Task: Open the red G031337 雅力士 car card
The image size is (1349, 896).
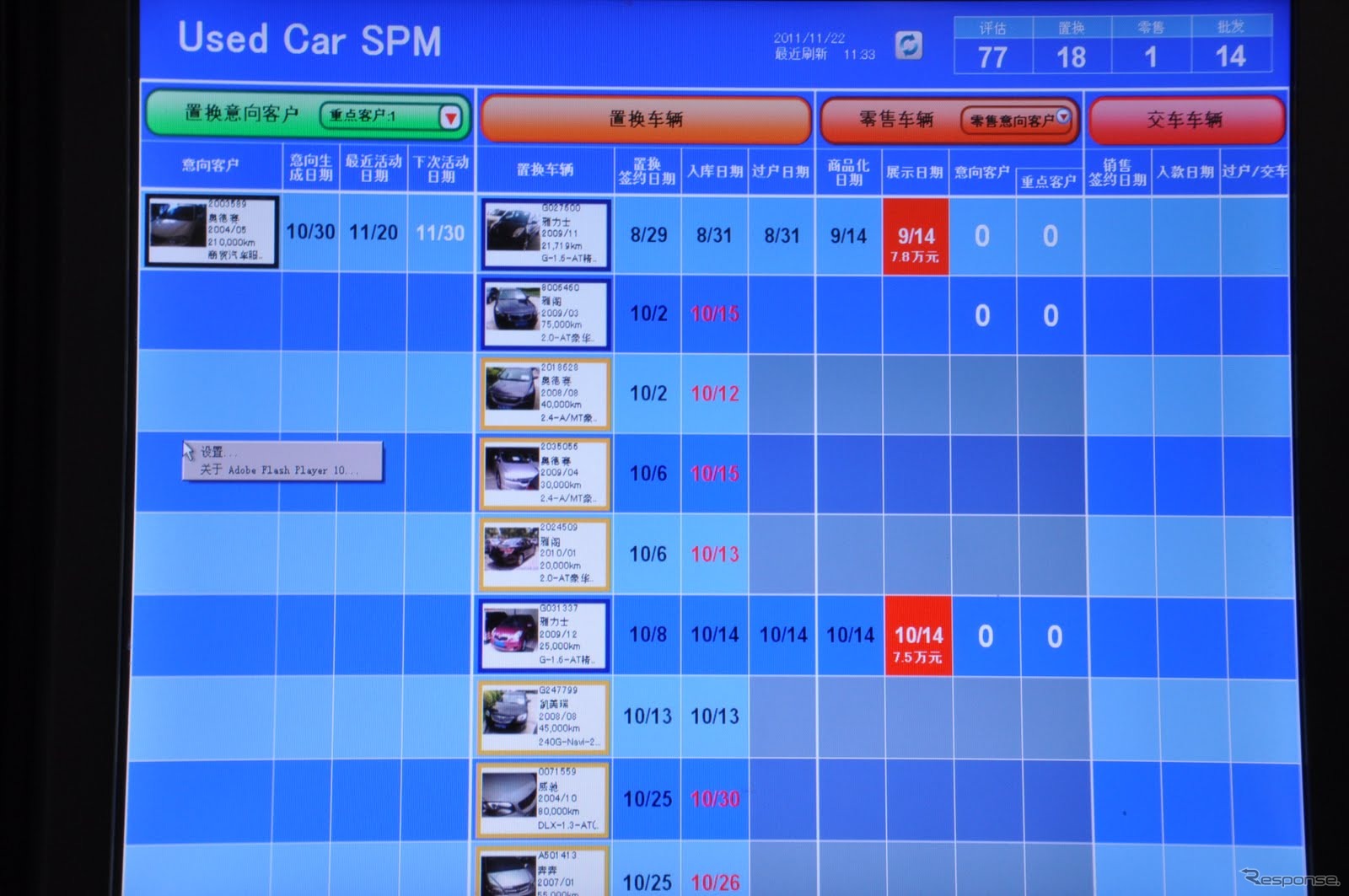Action: pyautogui.click(x=545, y=636)
